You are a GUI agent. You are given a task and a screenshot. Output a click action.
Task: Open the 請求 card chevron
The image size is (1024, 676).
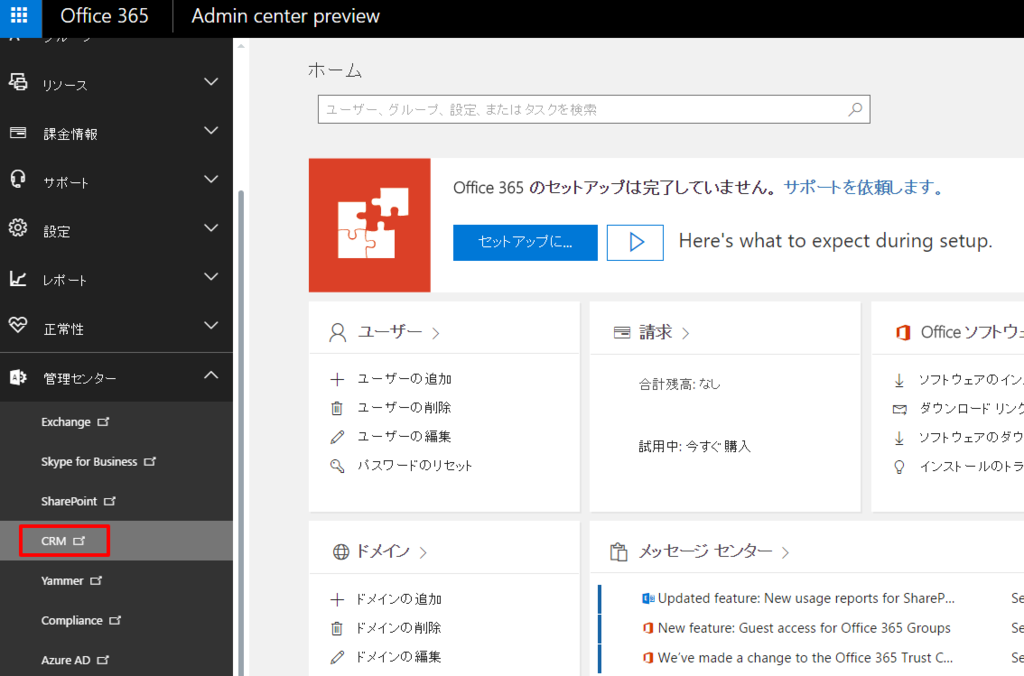[x=685, y=334]
